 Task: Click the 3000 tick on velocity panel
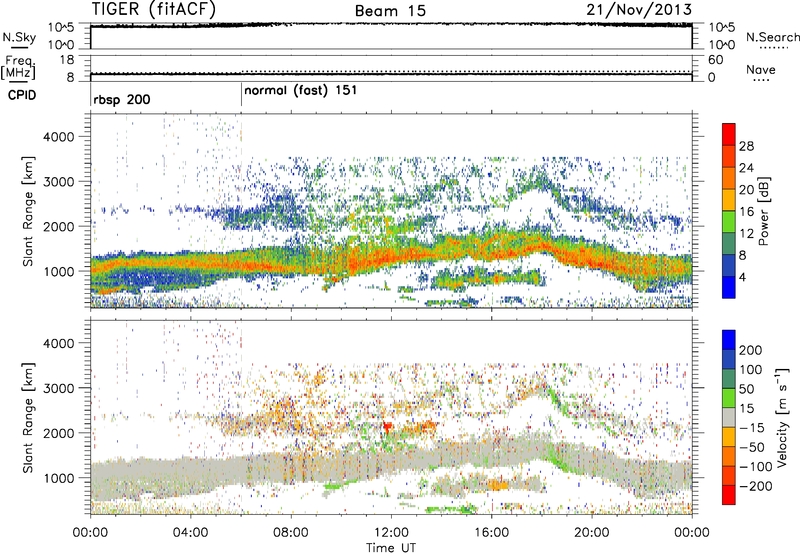(59, 388)
